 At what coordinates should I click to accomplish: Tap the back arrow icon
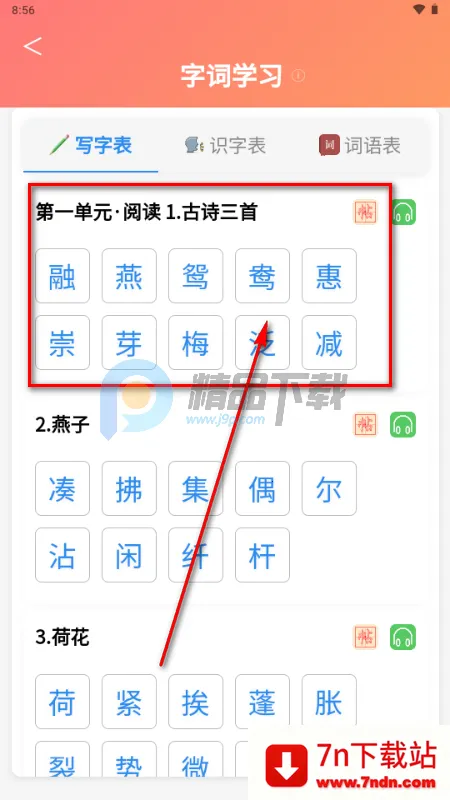(33, 46)
